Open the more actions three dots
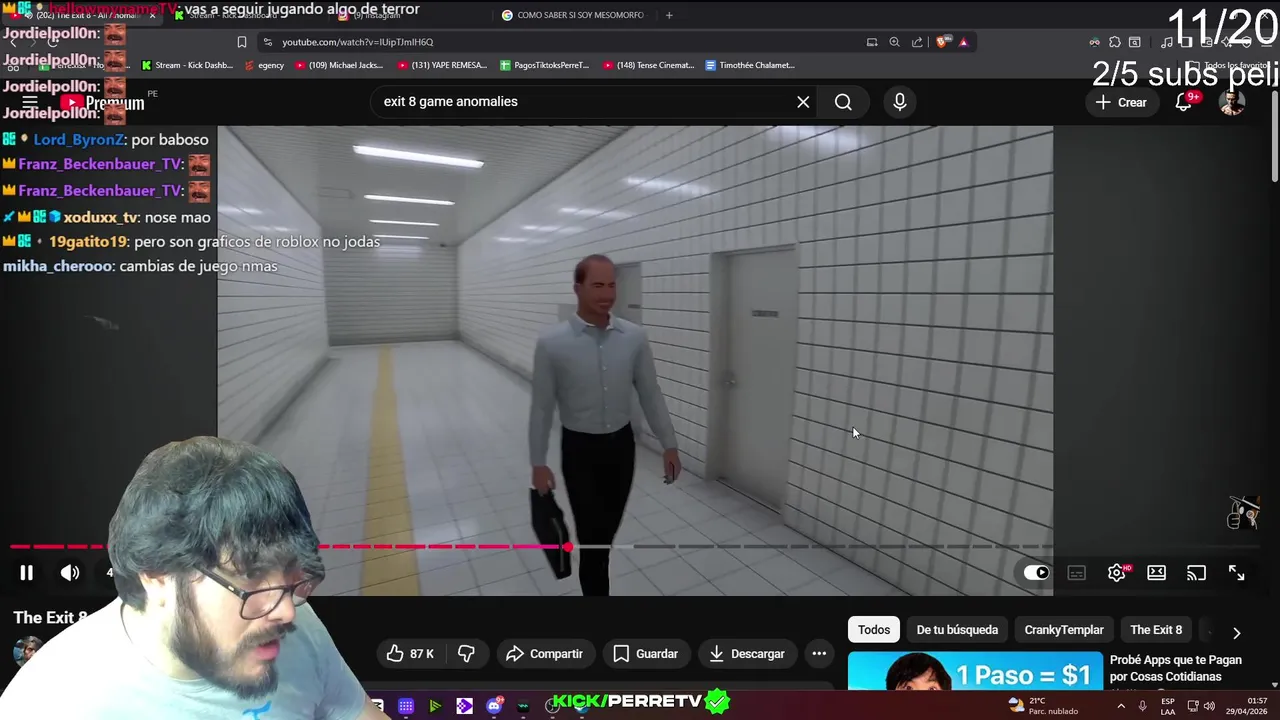Screen dimensions: 1280x720 point(819,654)
